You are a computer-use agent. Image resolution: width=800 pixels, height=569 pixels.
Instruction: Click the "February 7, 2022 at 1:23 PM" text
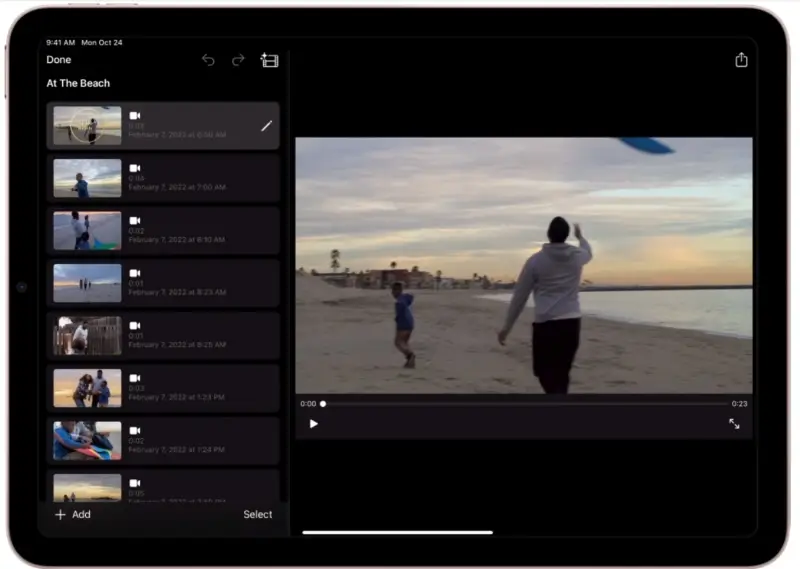(x=177, y=398)
